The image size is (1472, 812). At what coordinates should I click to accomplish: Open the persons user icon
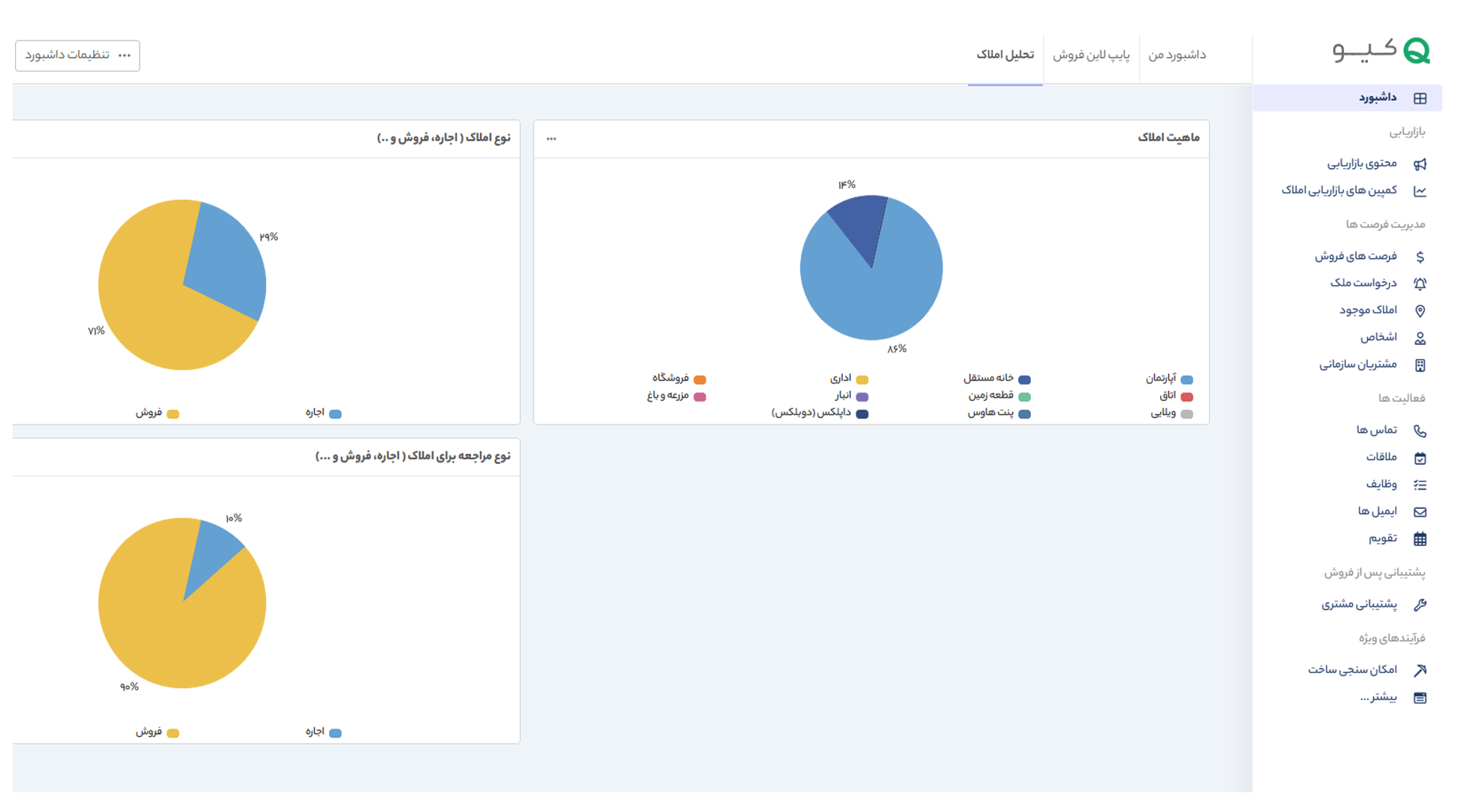click(1420, 338)
